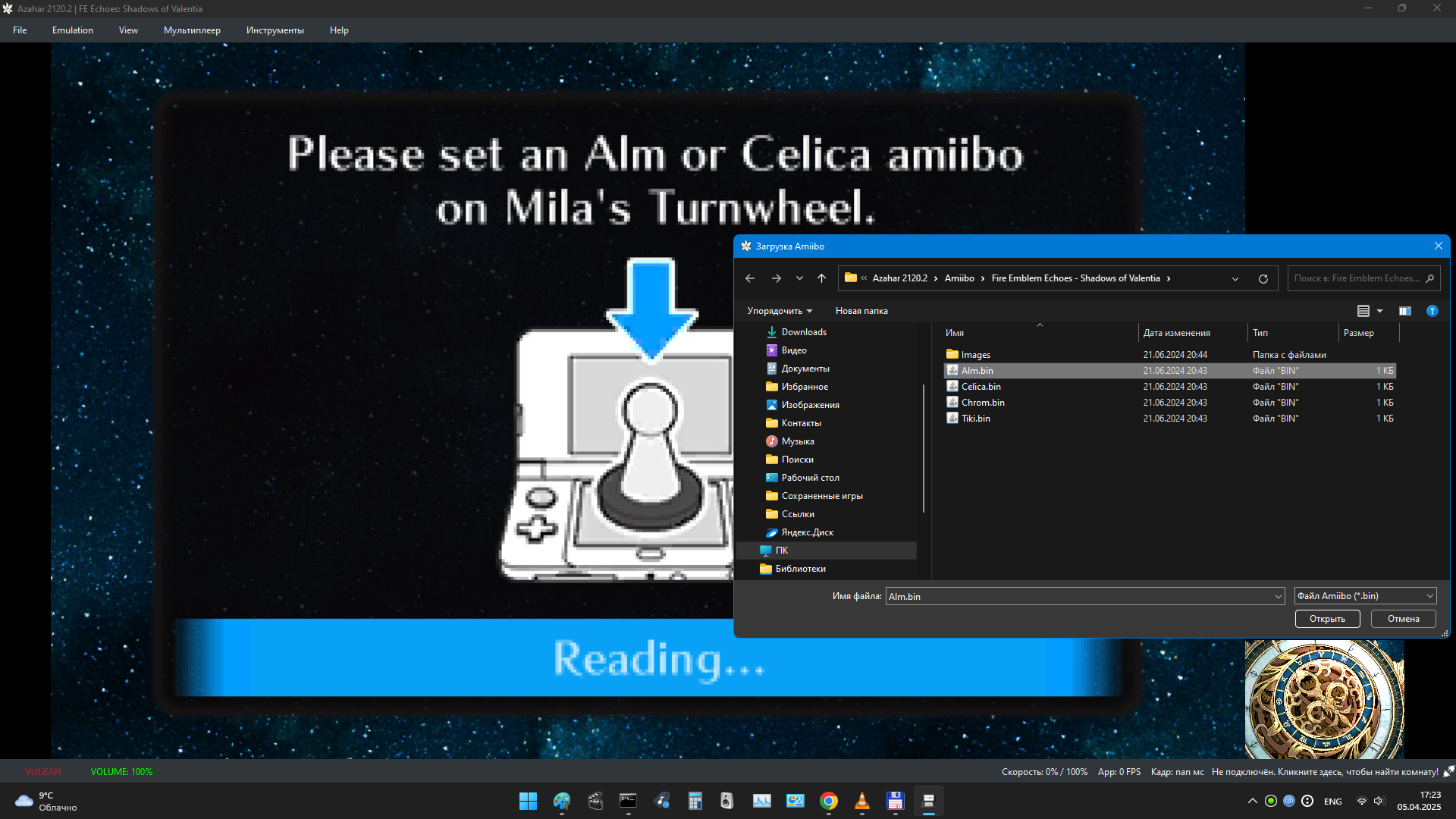Expand the file name history dropdown
Screen dimensions: 1456x819
[1279, 597]
